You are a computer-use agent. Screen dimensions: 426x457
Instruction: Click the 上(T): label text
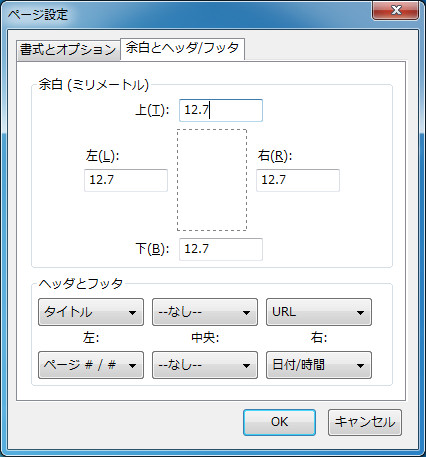click(x=152, y=110)
